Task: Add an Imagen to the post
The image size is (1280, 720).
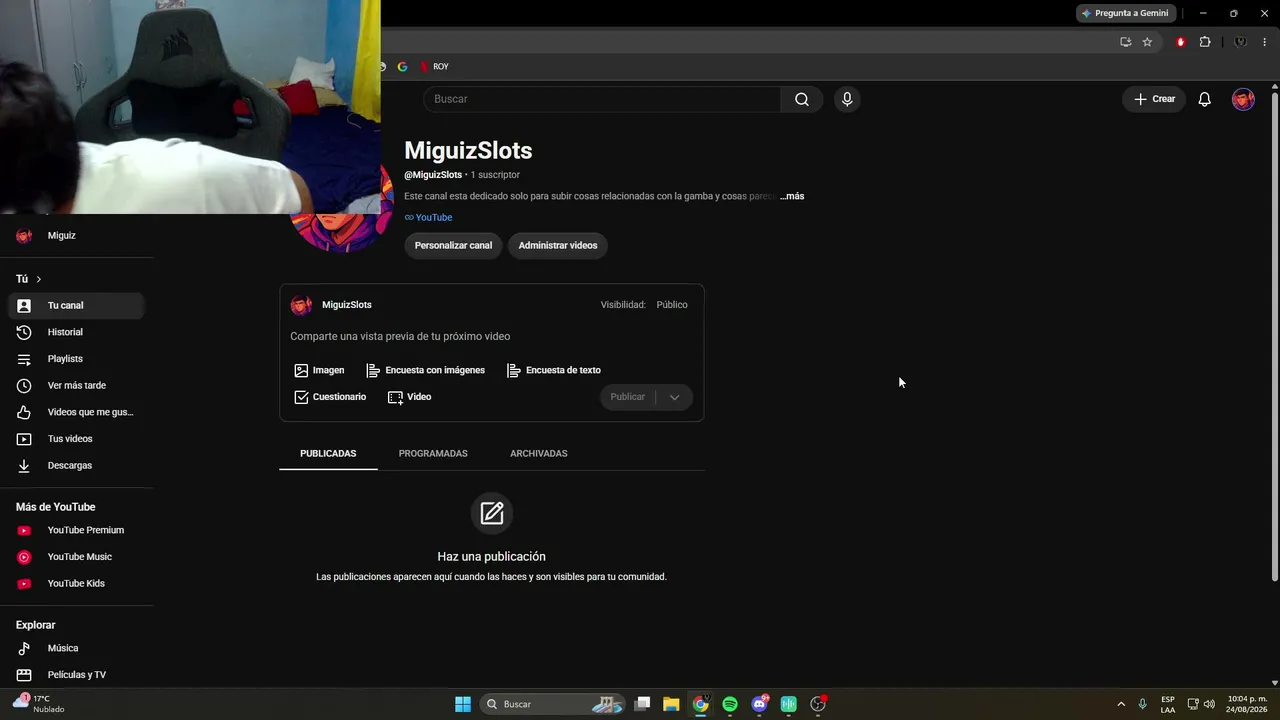Action: 319,370
